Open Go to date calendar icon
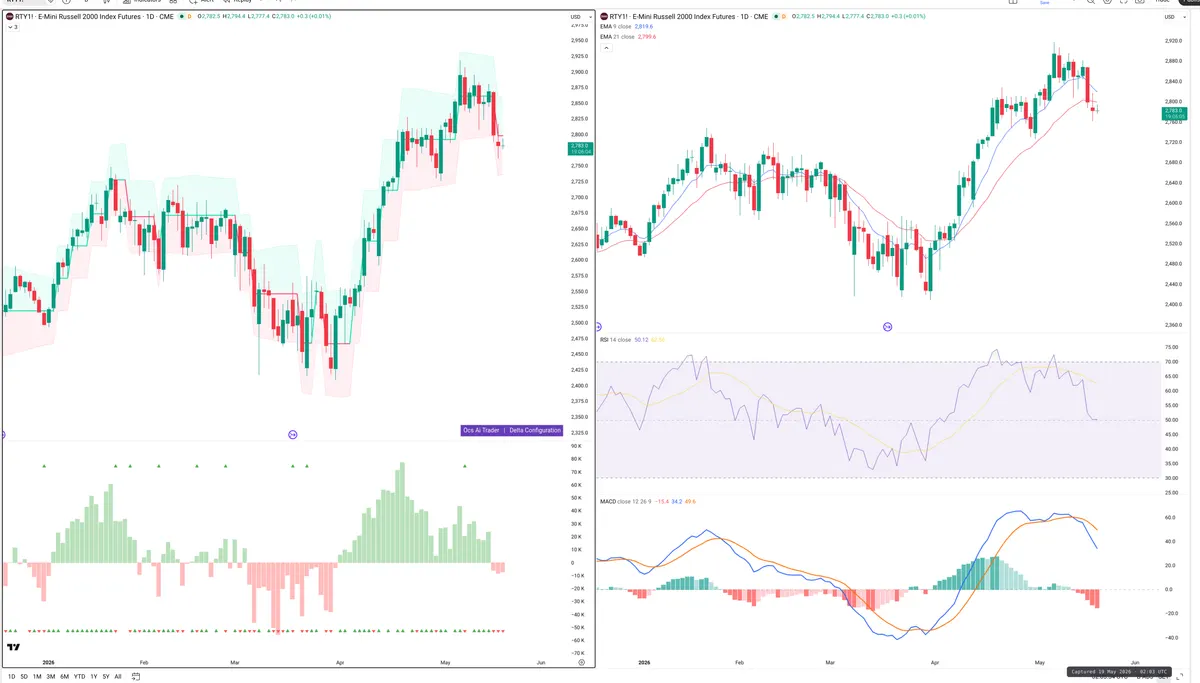Viewport: 1200px width, 683px height. (135, 677)
